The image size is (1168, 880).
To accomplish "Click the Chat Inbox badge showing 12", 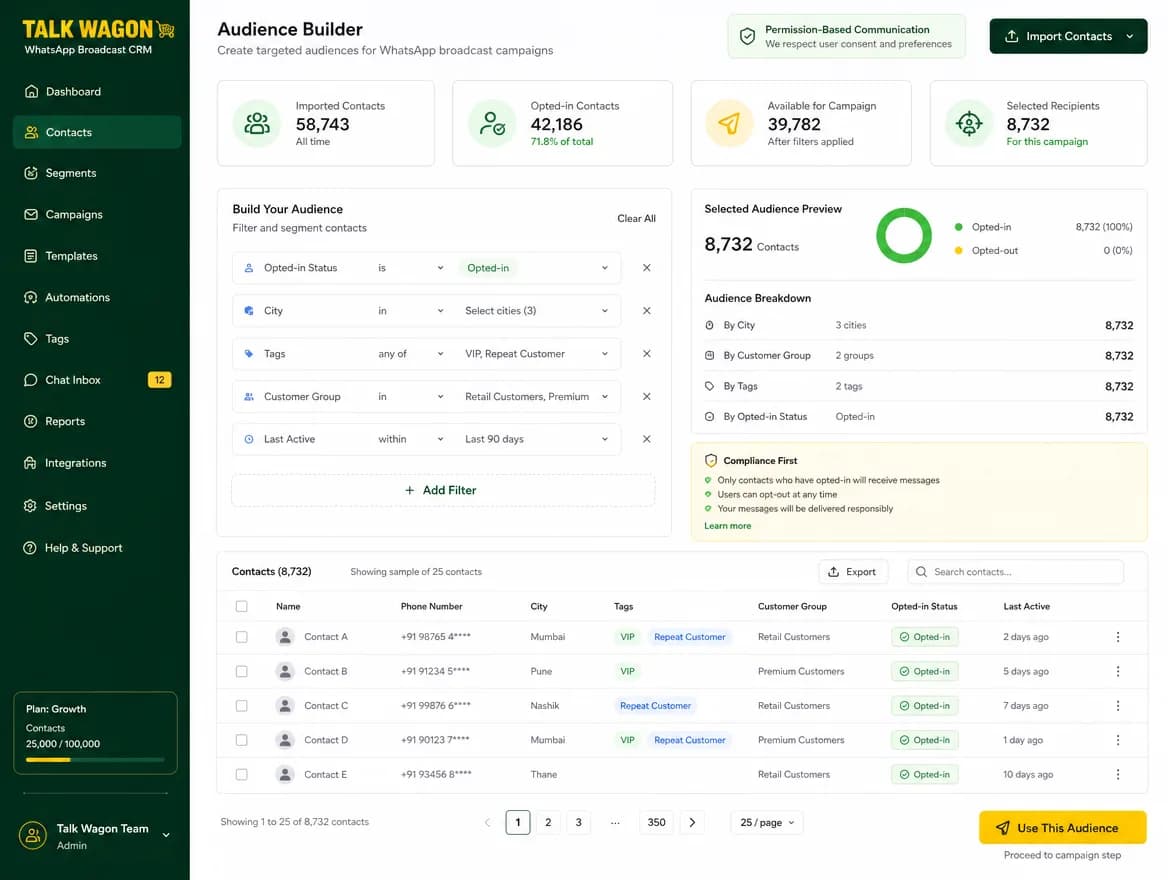I will point(159,380).
